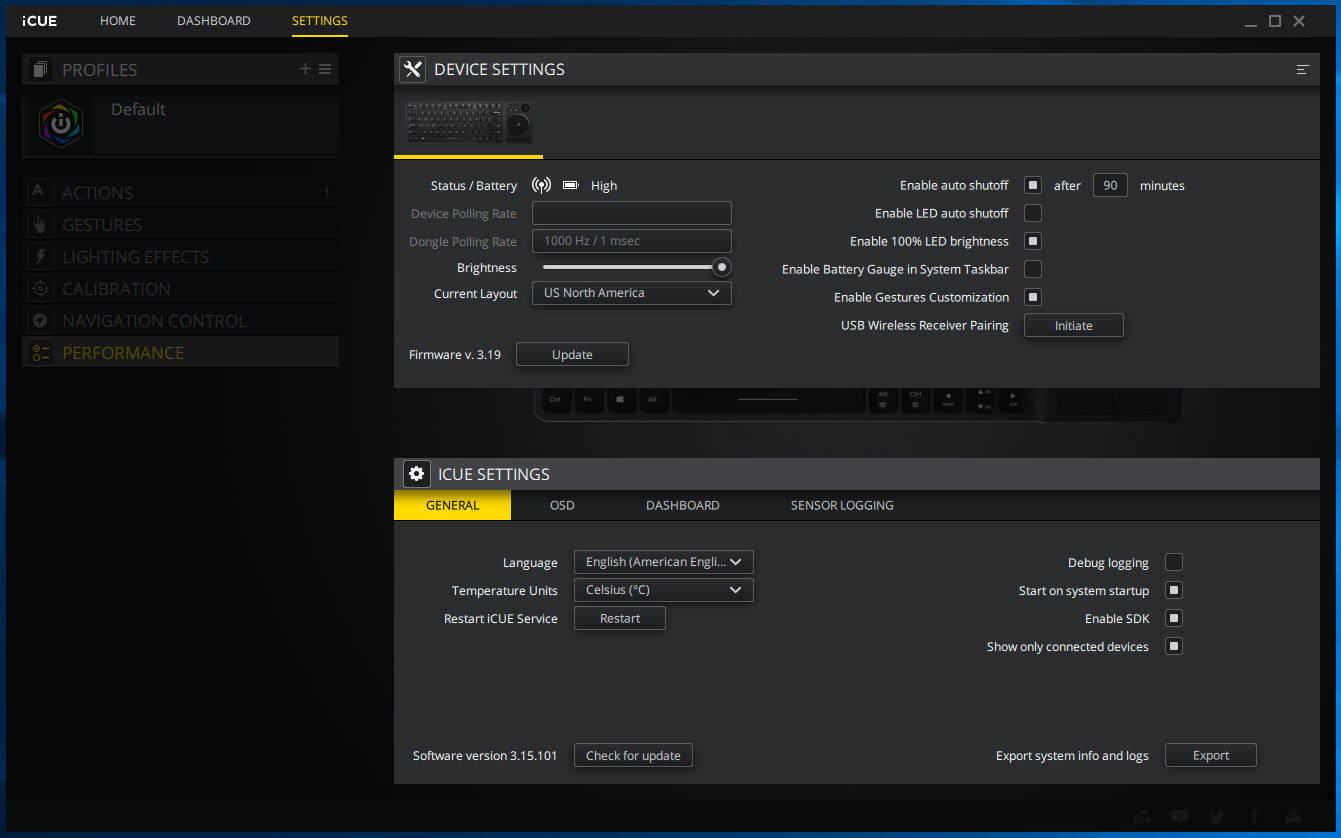
Task: Maximize the iCUE window
Action: [1275, 21]
